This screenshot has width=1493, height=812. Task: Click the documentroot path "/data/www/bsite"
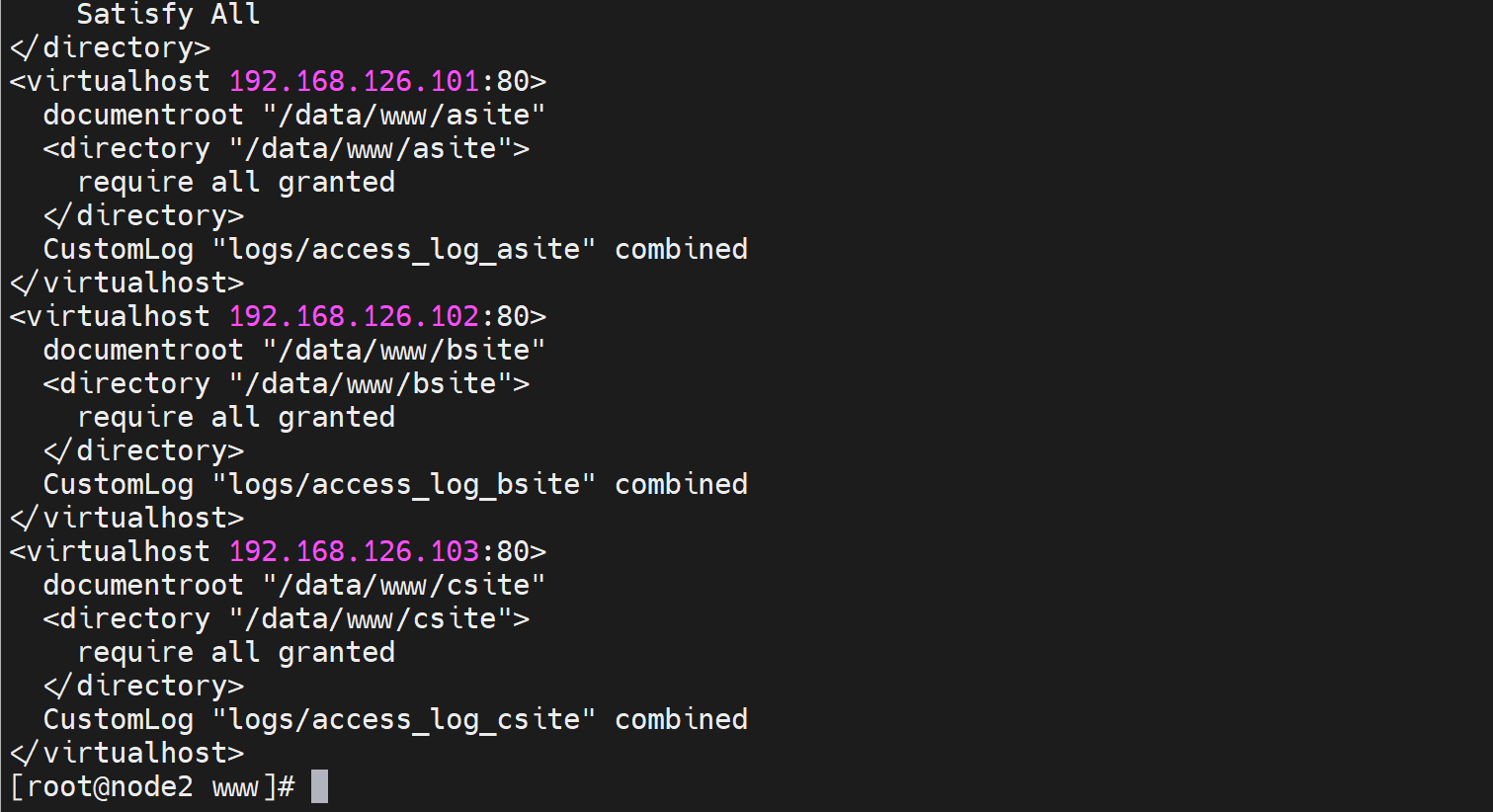(x=403, y=350)
